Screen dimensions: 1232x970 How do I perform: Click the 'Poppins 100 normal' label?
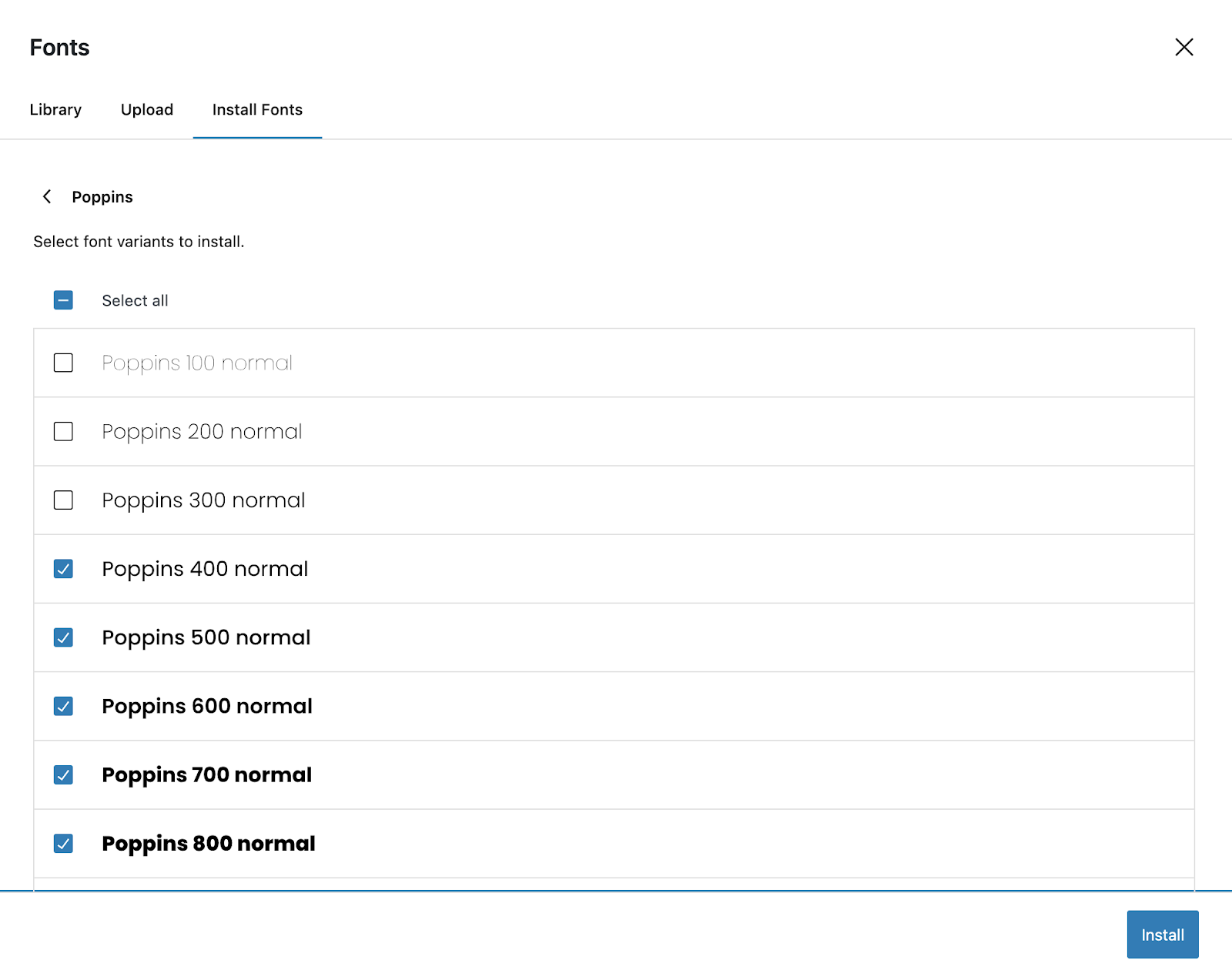pyautogui.click(x=197, y=363)
